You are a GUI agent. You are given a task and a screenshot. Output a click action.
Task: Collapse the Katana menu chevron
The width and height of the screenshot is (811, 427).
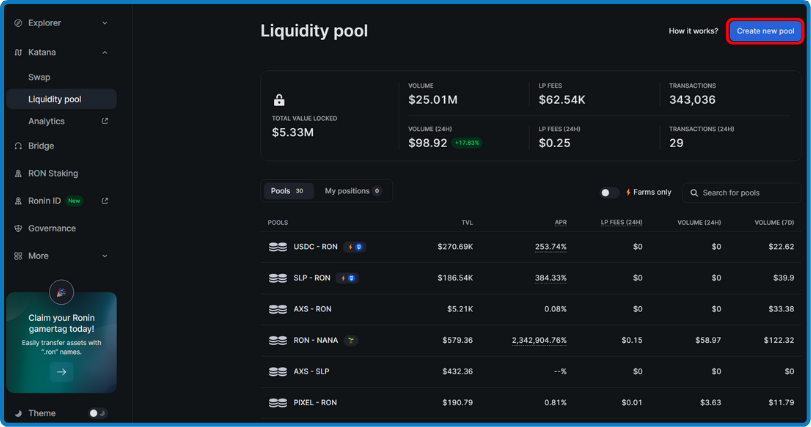(105, 52)
